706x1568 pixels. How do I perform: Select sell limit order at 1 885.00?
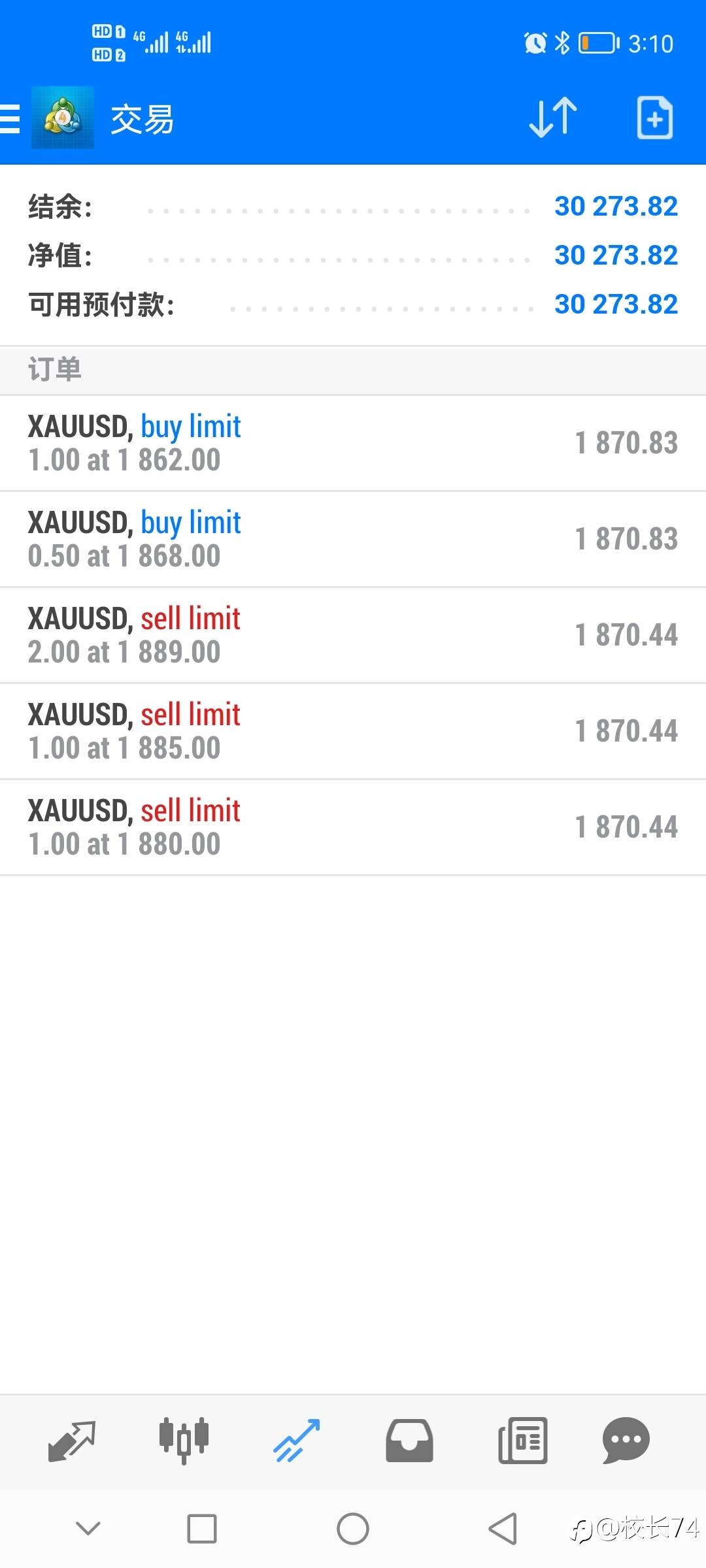pos(353,731)
